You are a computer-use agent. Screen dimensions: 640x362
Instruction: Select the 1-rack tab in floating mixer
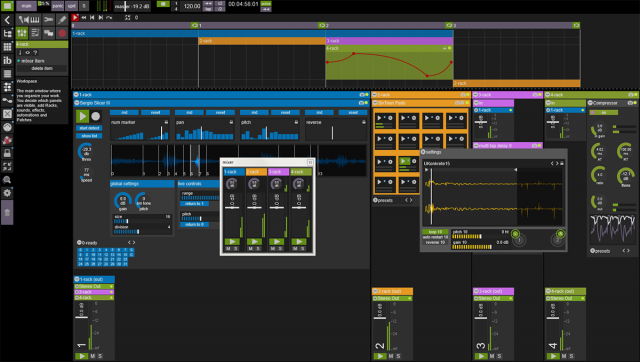[x=234, y=172]
